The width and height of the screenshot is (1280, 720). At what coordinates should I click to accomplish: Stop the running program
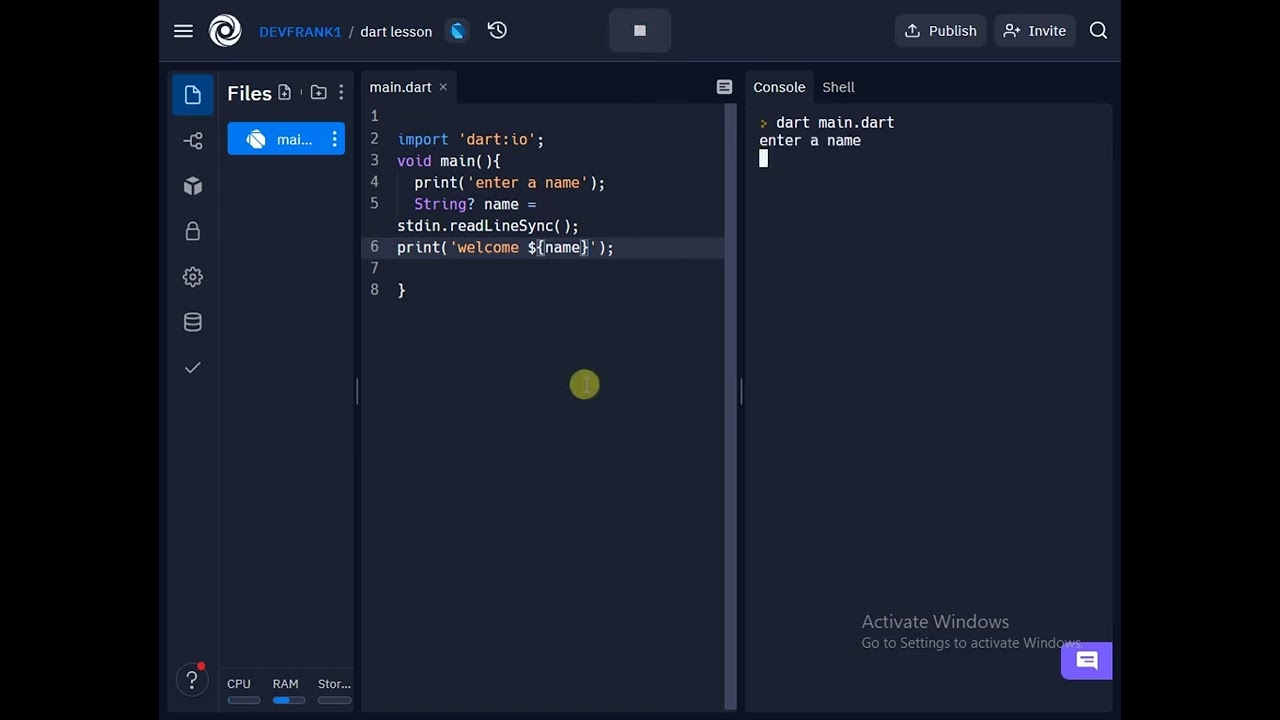(640, 31)
